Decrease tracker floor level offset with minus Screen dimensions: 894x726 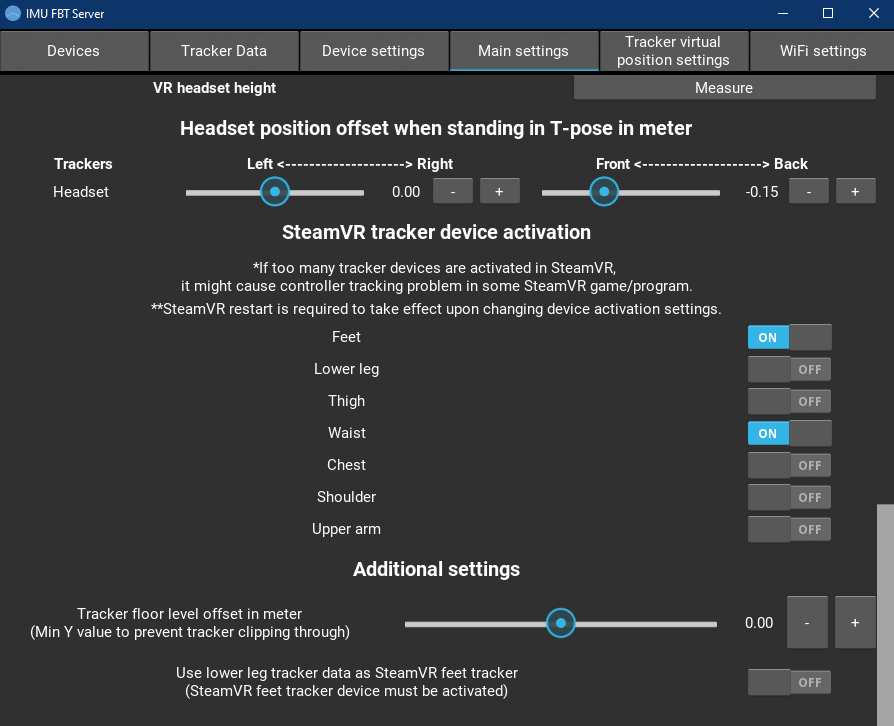[807, 622]
